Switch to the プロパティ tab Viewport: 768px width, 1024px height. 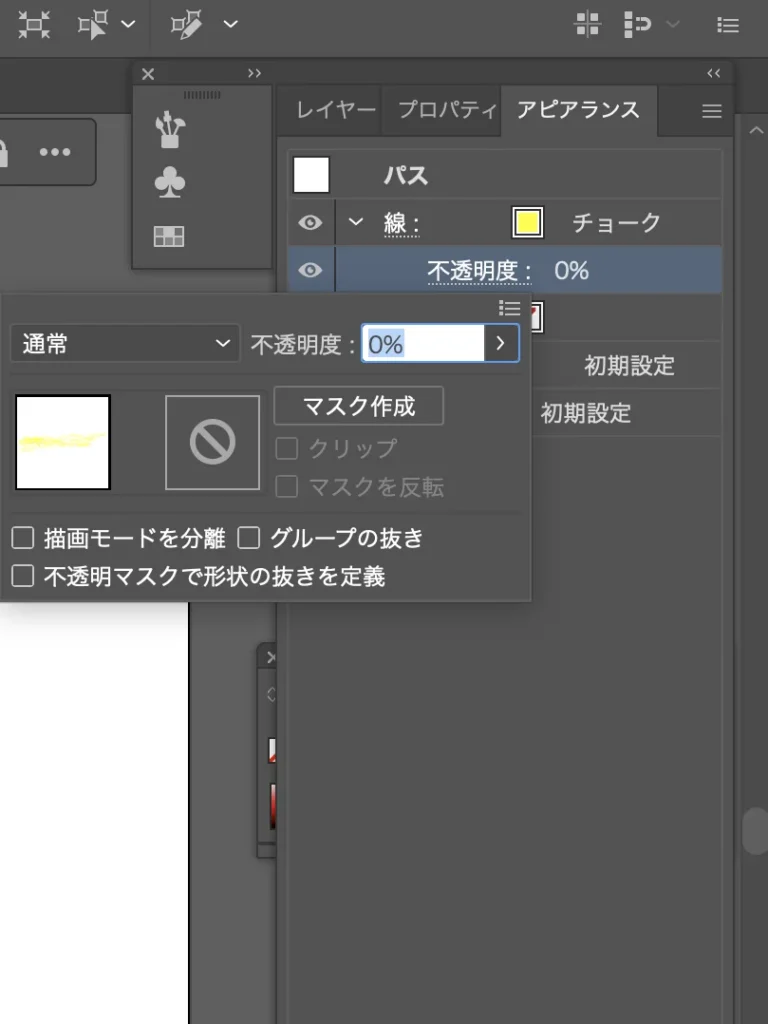coord(446,110)
